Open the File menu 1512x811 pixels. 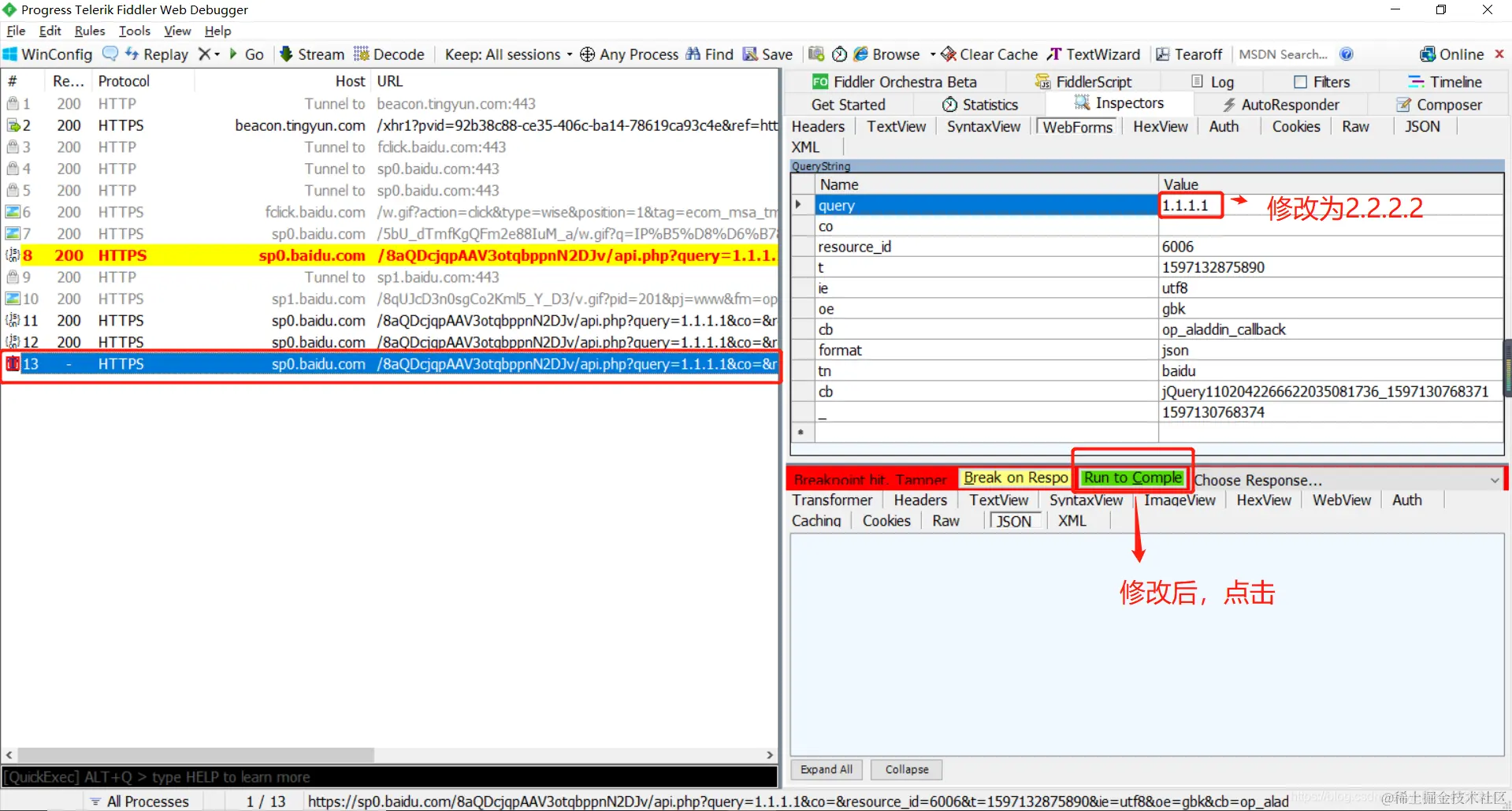coord(16,31)
